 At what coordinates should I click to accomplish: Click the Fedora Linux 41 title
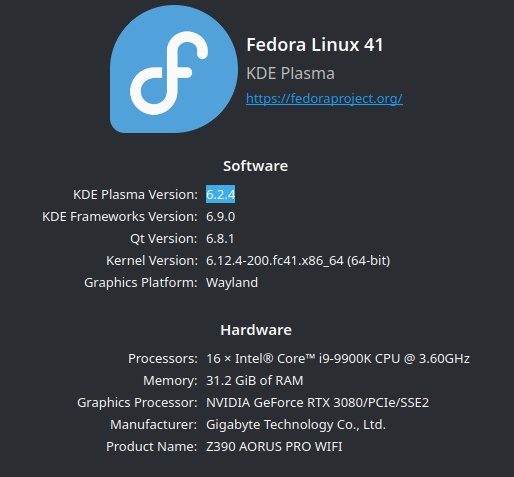coord(315,45)
